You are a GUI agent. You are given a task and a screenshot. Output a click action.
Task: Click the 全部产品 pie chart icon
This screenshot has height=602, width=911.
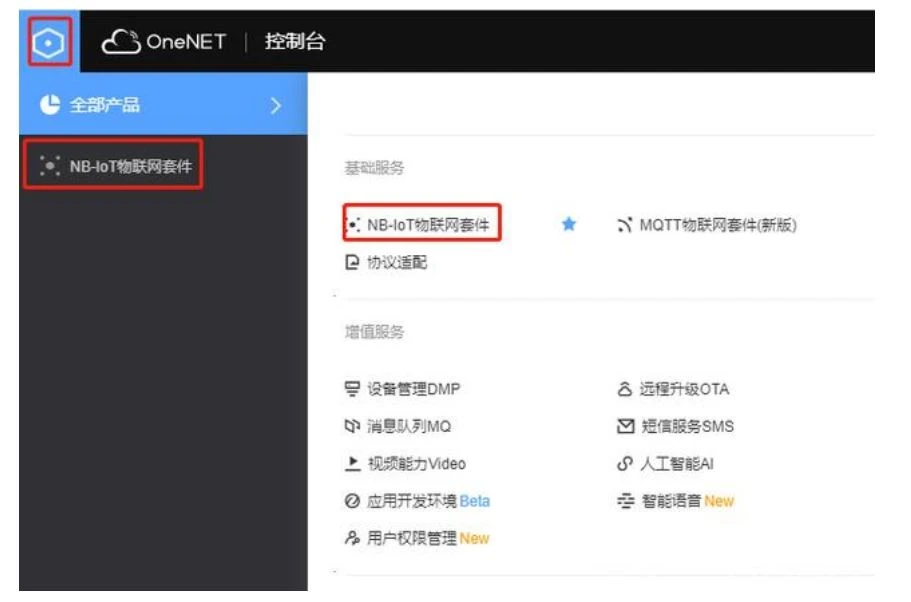(50, 105)
